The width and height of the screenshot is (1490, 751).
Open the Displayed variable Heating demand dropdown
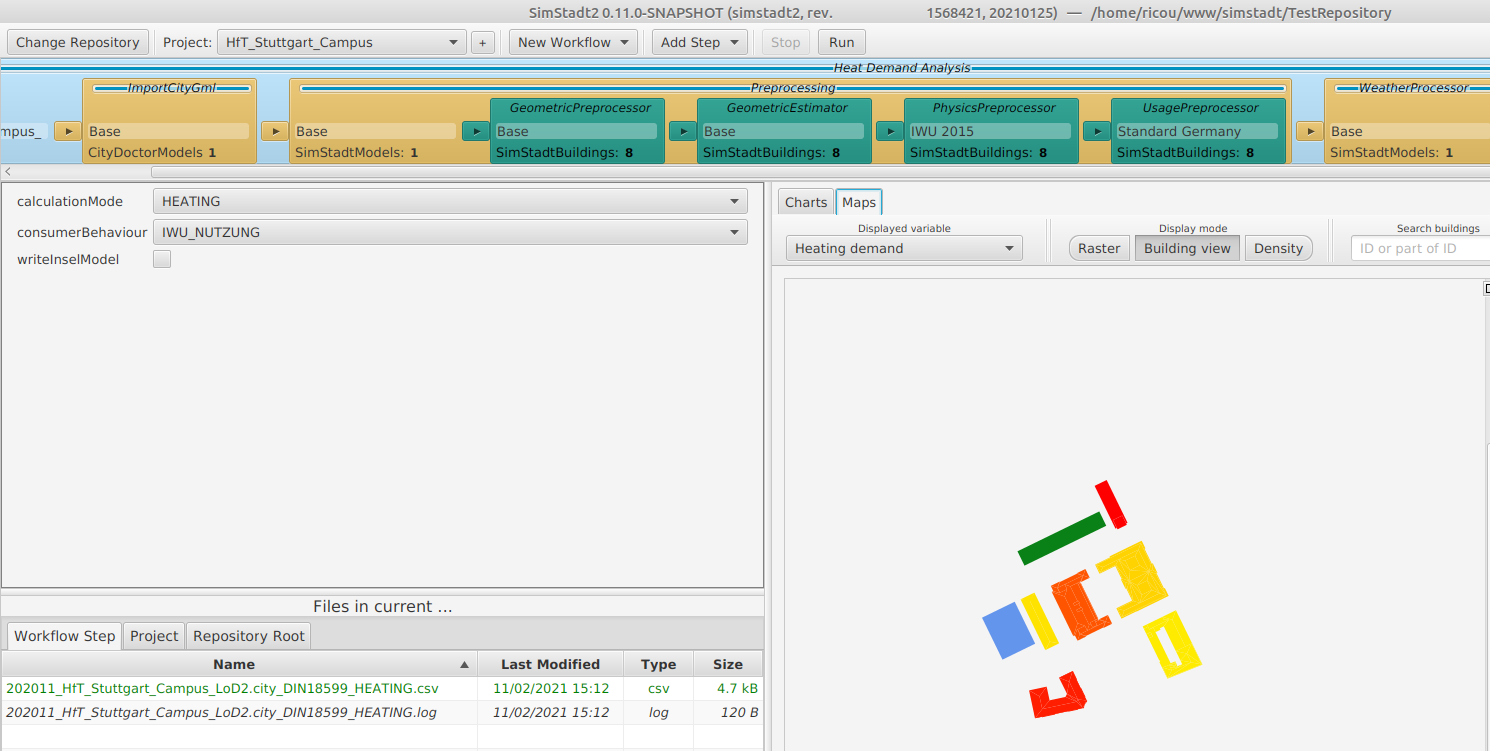click(904, 248)
